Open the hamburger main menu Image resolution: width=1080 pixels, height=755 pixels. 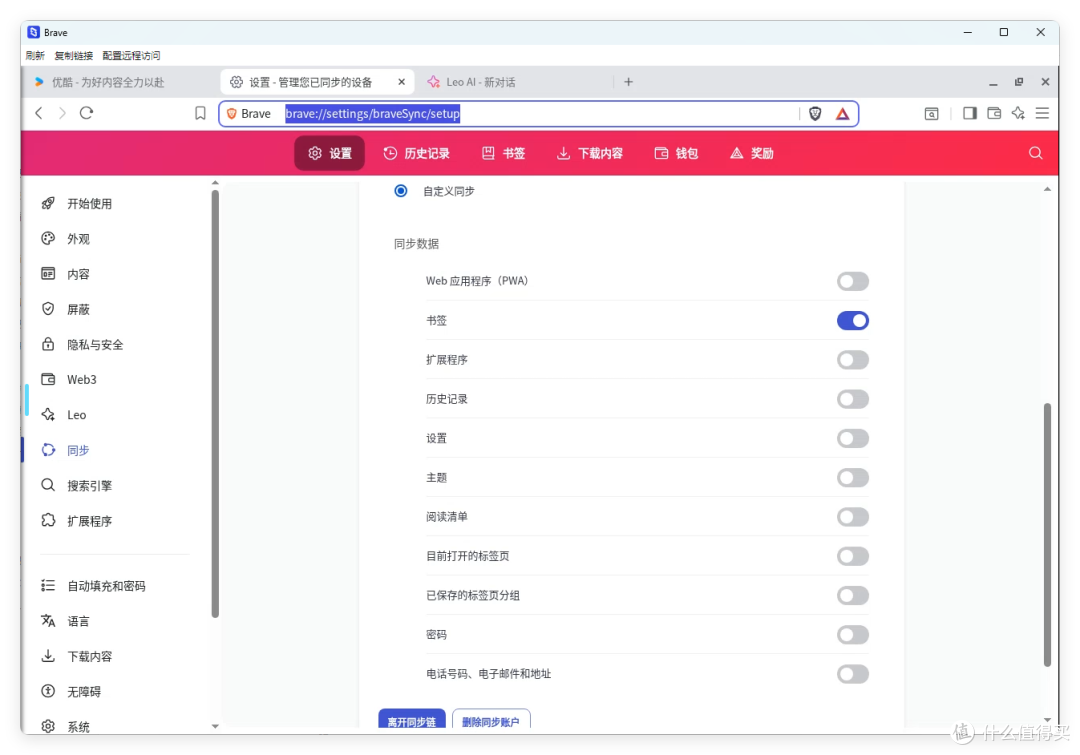[1042, 113]
